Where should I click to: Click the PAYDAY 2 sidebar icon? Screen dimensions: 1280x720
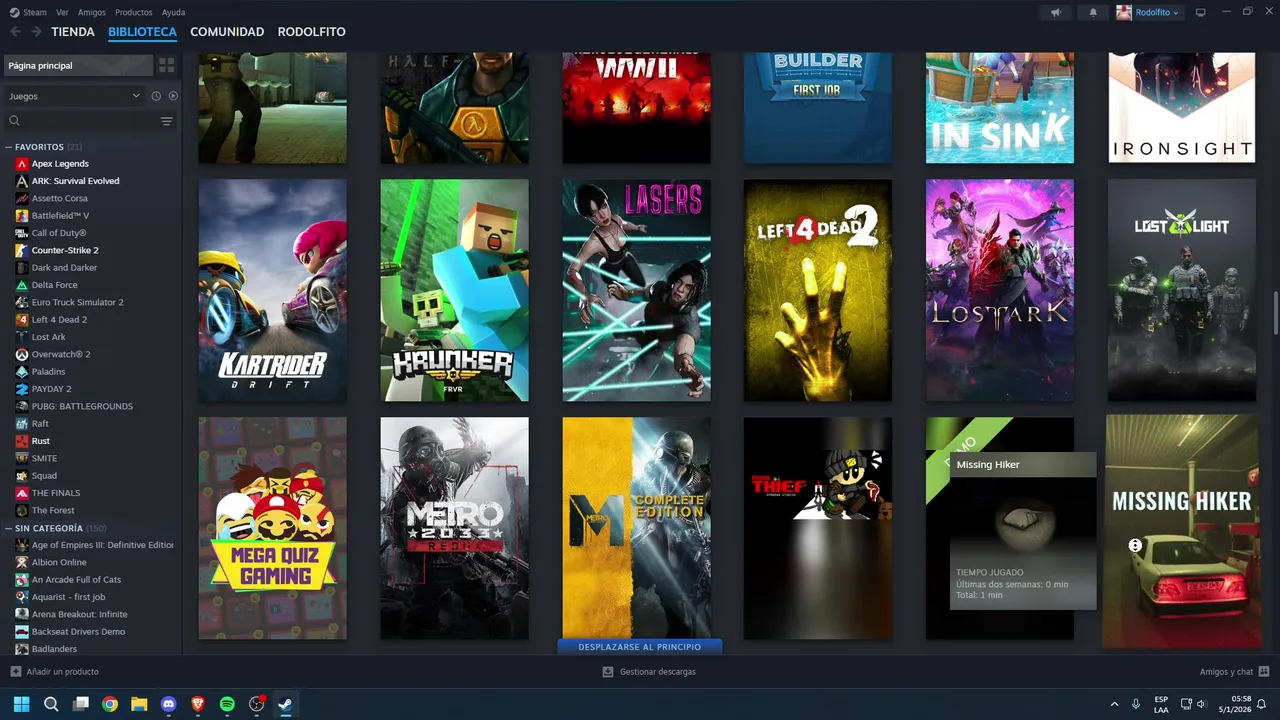pos(22,389)
